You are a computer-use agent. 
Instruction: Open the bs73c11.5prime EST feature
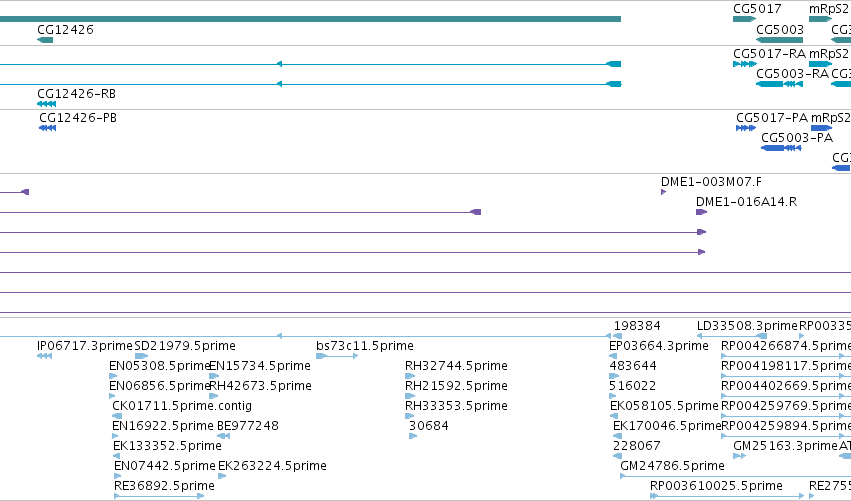click(337, 356)
